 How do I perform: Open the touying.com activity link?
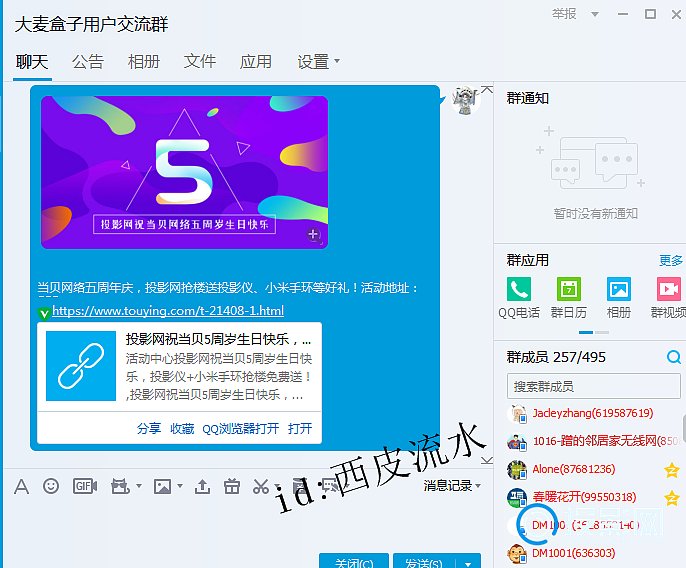pos(167,311)
